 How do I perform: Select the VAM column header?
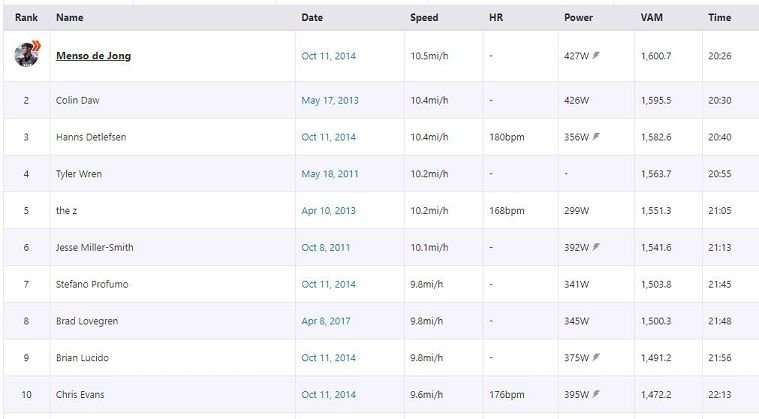tap(652, 17)
